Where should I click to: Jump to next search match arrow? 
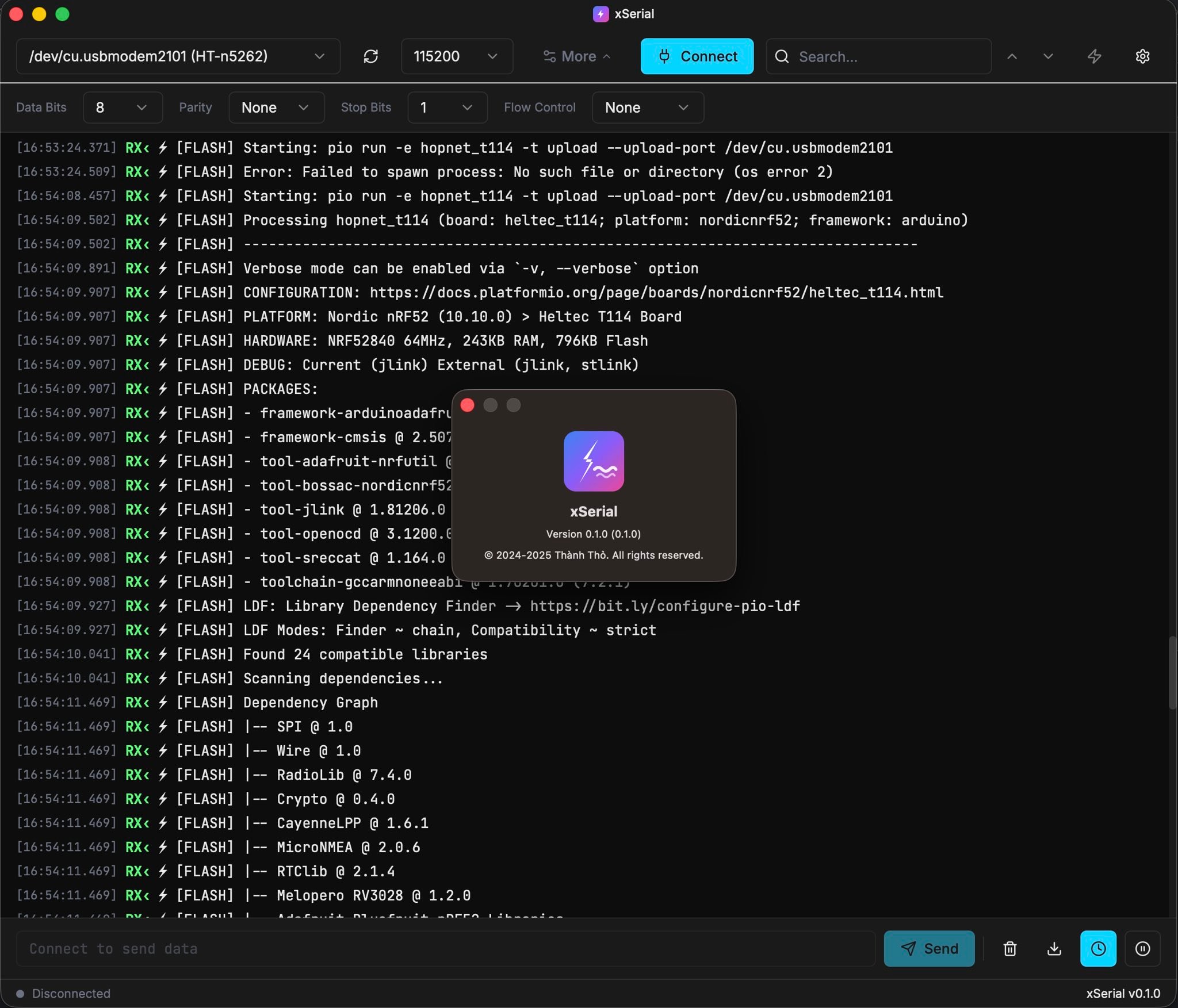[1048, 56]
